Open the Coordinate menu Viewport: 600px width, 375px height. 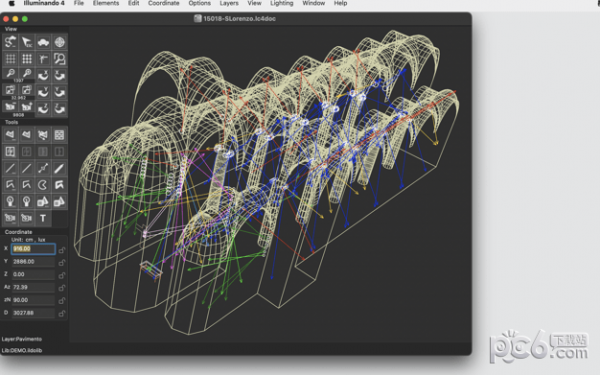(x=163, y=3)
